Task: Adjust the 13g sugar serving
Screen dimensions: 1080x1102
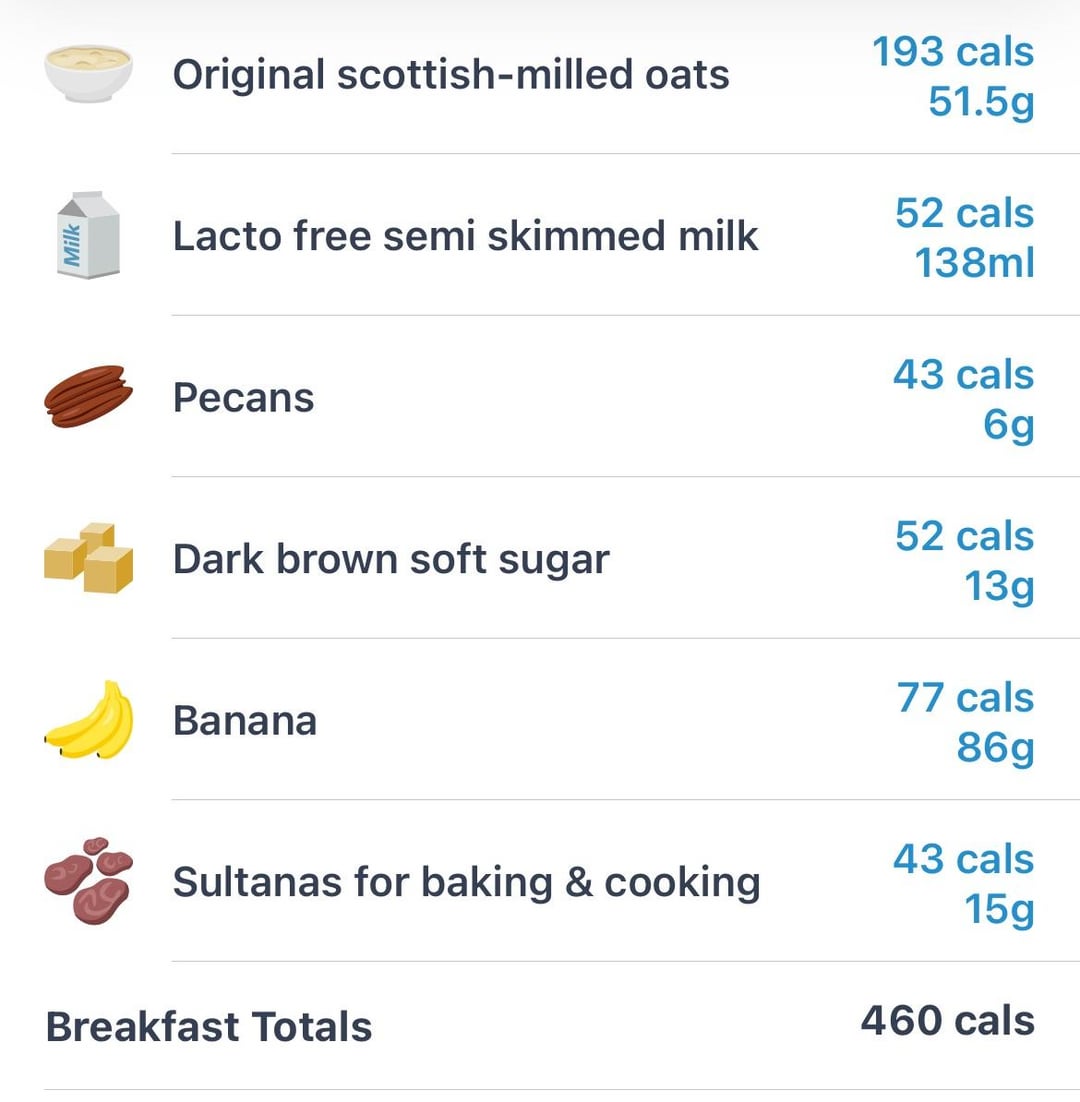Action: tap(998, 586)
